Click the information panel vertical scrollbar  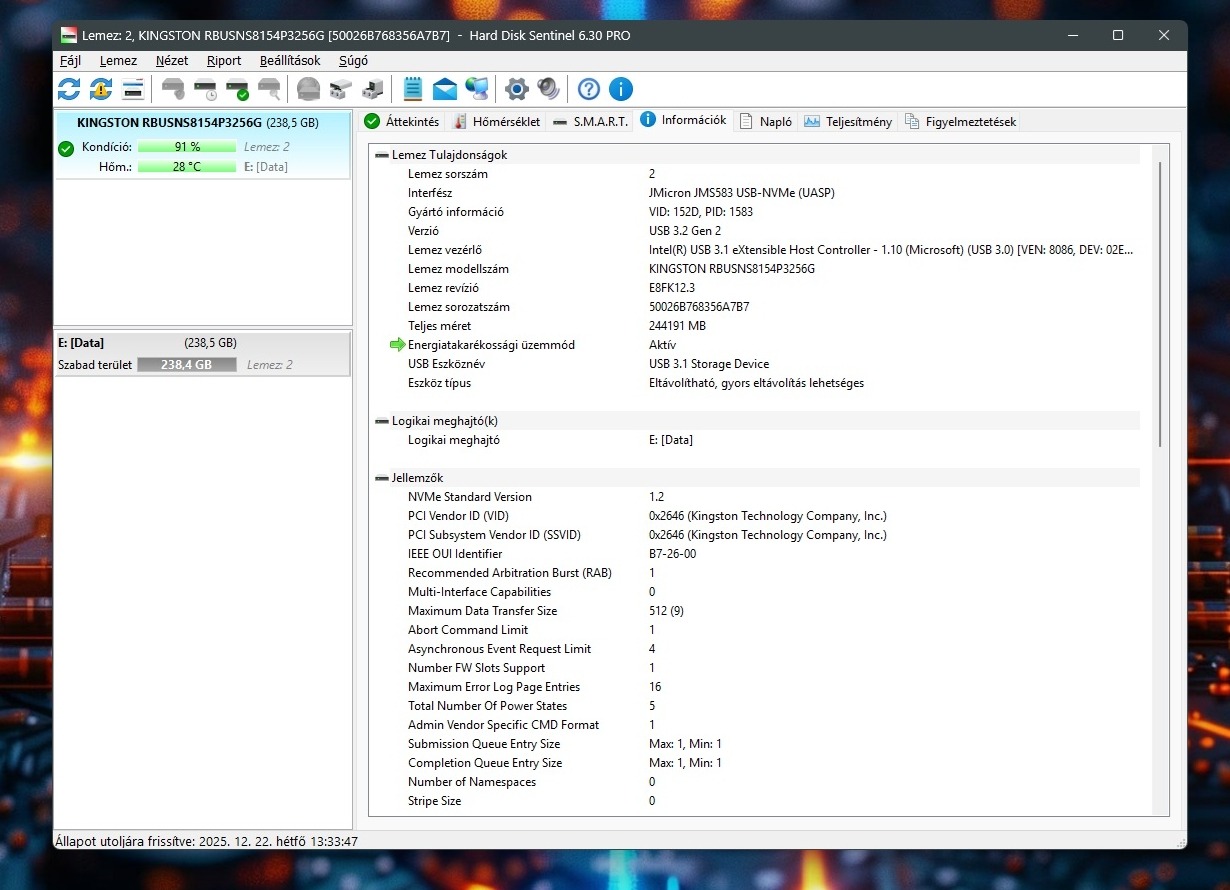pos(1160,300)
